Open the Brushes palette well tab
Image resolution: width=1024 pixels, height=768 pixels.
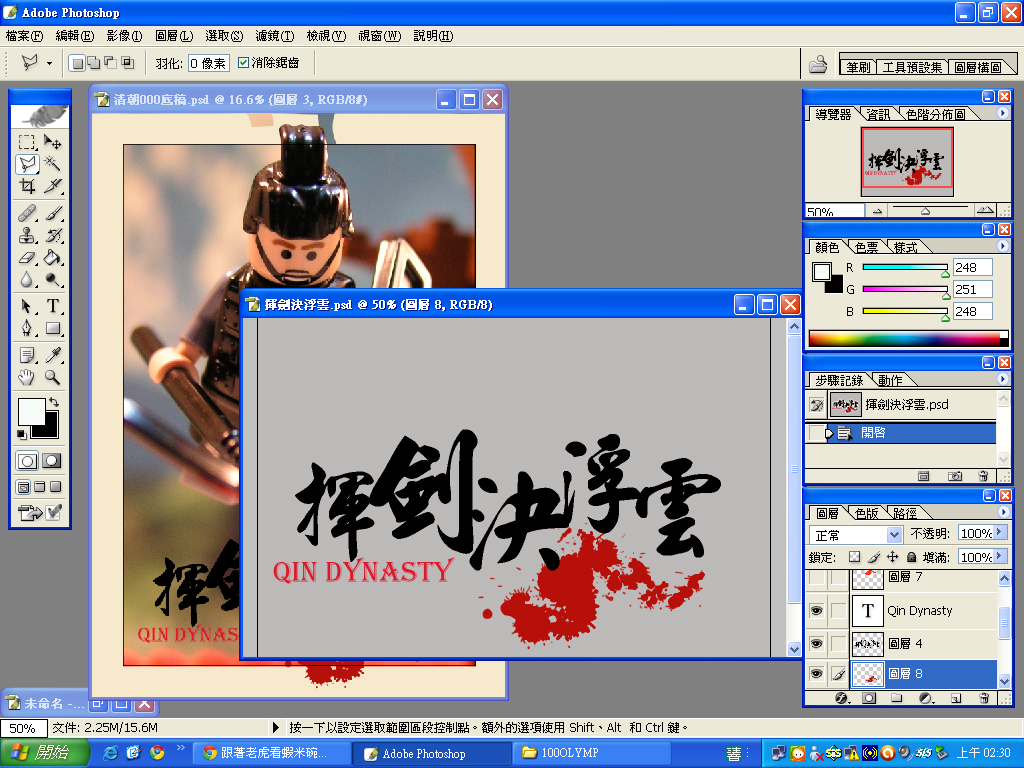(x=858, y=67)
